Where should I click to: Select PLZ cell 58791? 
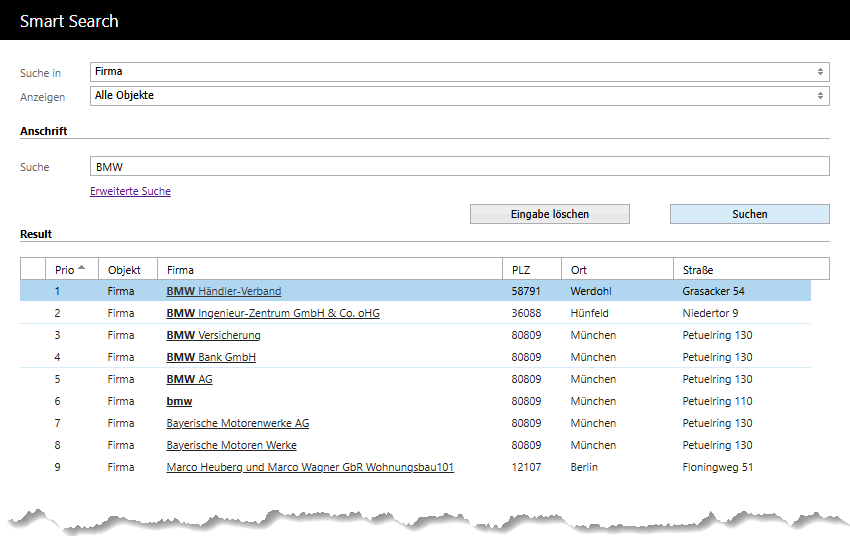tap(526, 291)
